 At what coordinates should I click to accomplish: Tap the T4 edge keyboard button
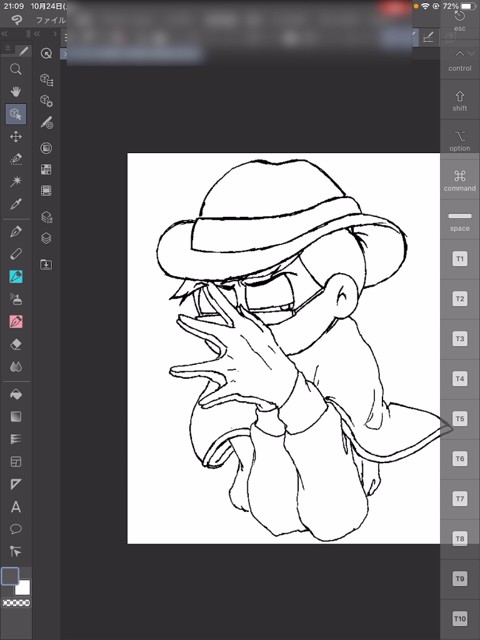(460, 379)
